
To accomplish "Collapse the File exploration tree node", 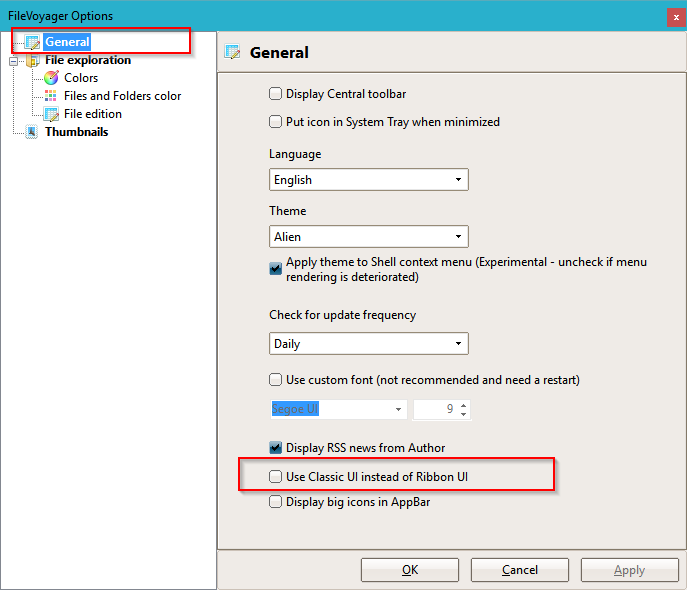I will (x=14, y=61).
